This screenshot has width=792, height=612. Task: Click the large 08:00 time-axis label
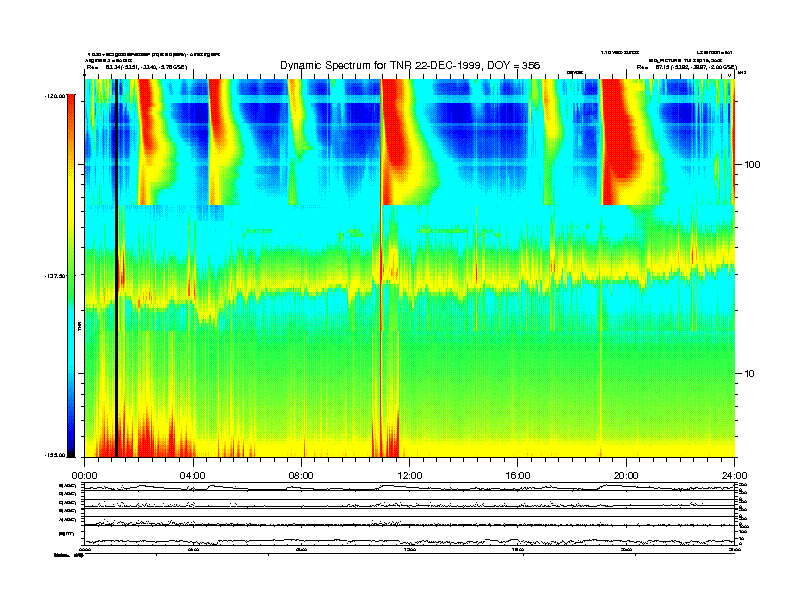point(301,476)
